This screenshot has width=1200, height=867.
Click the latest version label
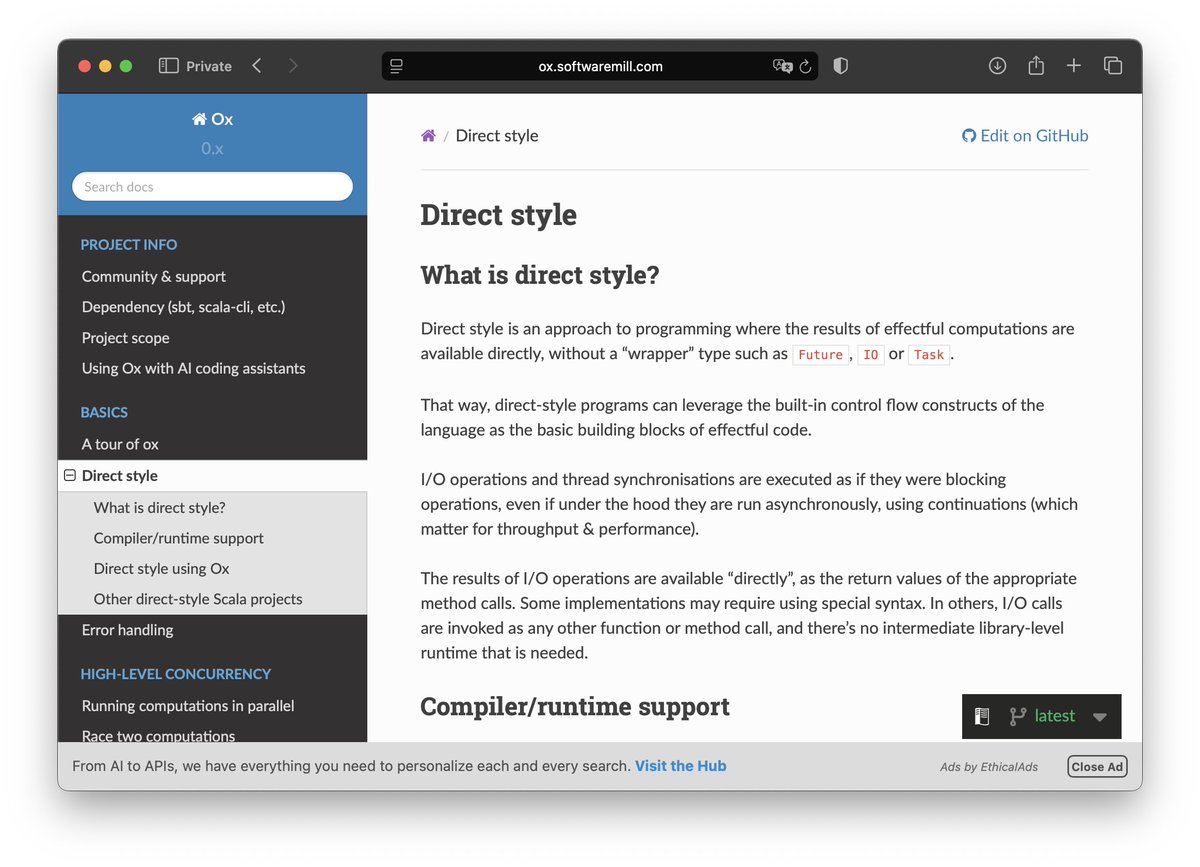point(1055,716)
